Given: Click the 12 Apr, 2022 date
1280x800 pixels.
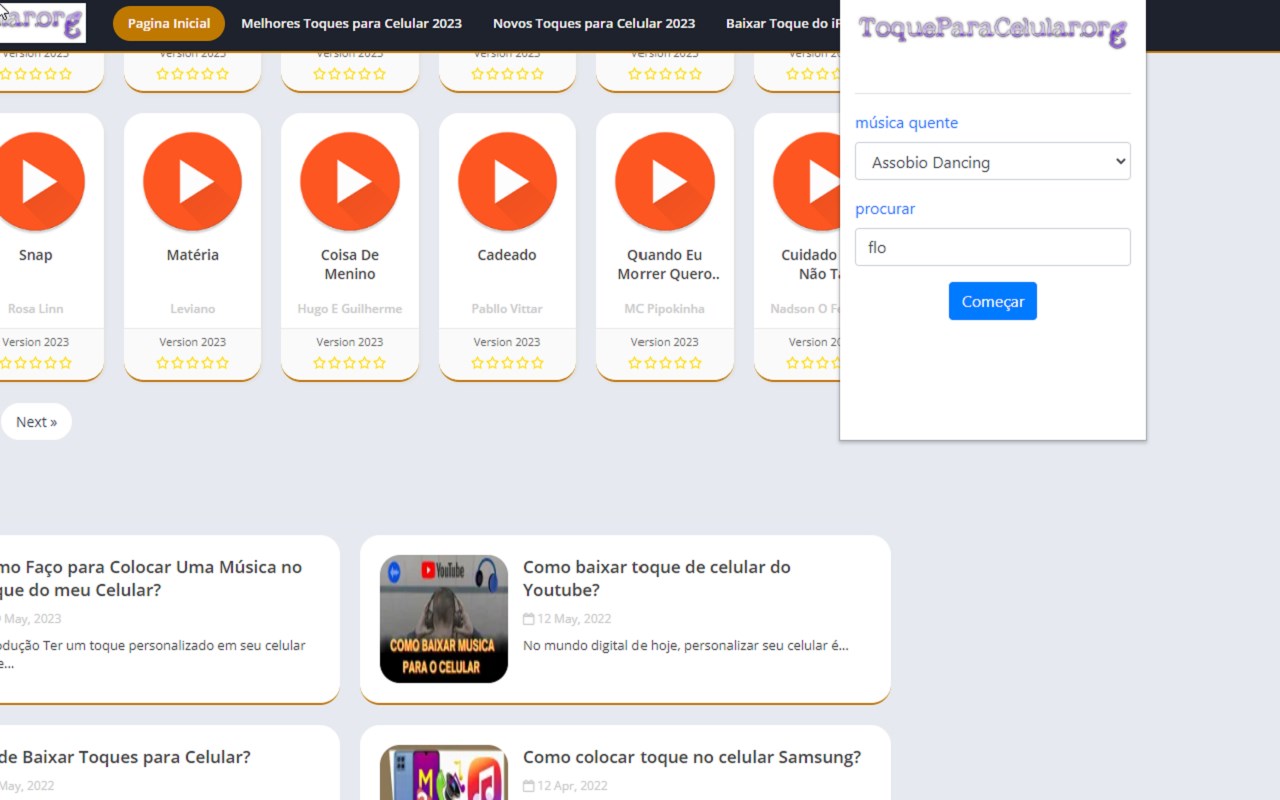Looking at the screenshot, I should coord(566,786).
